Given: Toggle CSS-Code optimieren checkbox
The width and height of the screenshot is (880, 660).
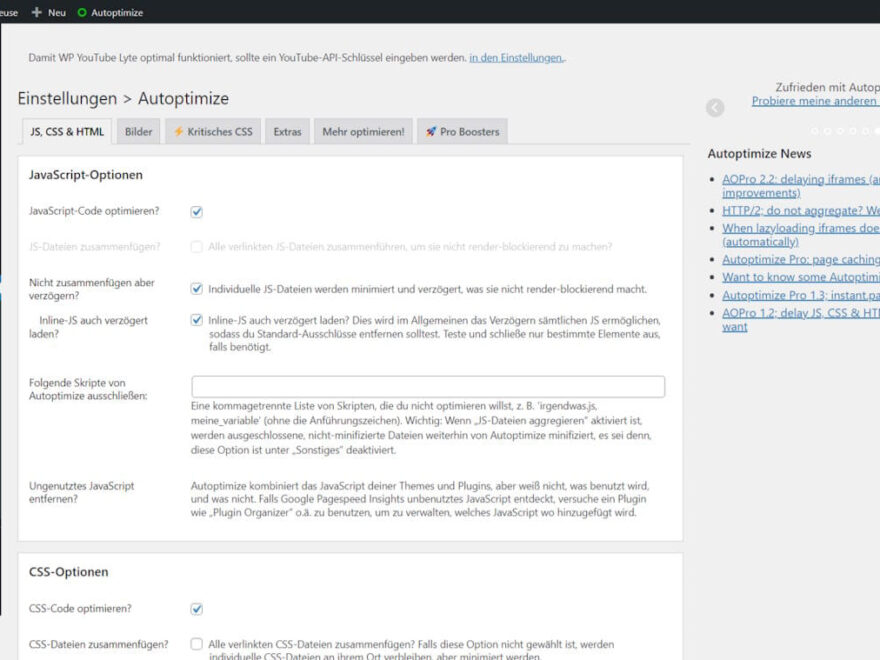Looking at the screenshot, I should coord(196,609).
